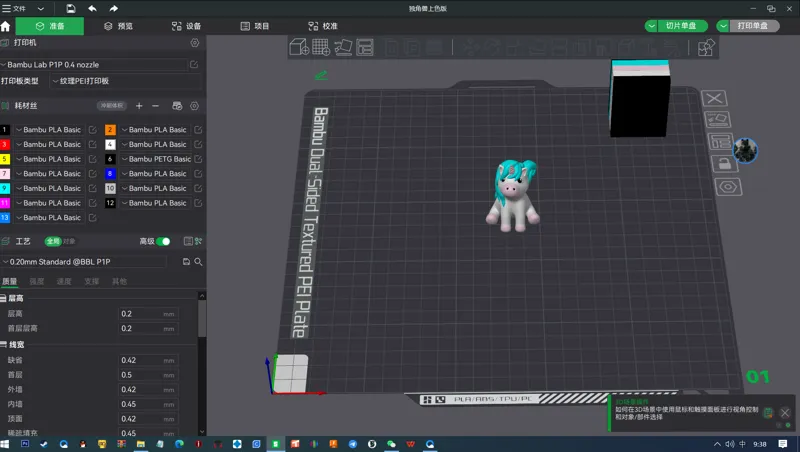Image resolution: width=800 pixels, height=452 pixels.
Task: Close the 3D scene tip notification
Action: (x=785, y=412)
